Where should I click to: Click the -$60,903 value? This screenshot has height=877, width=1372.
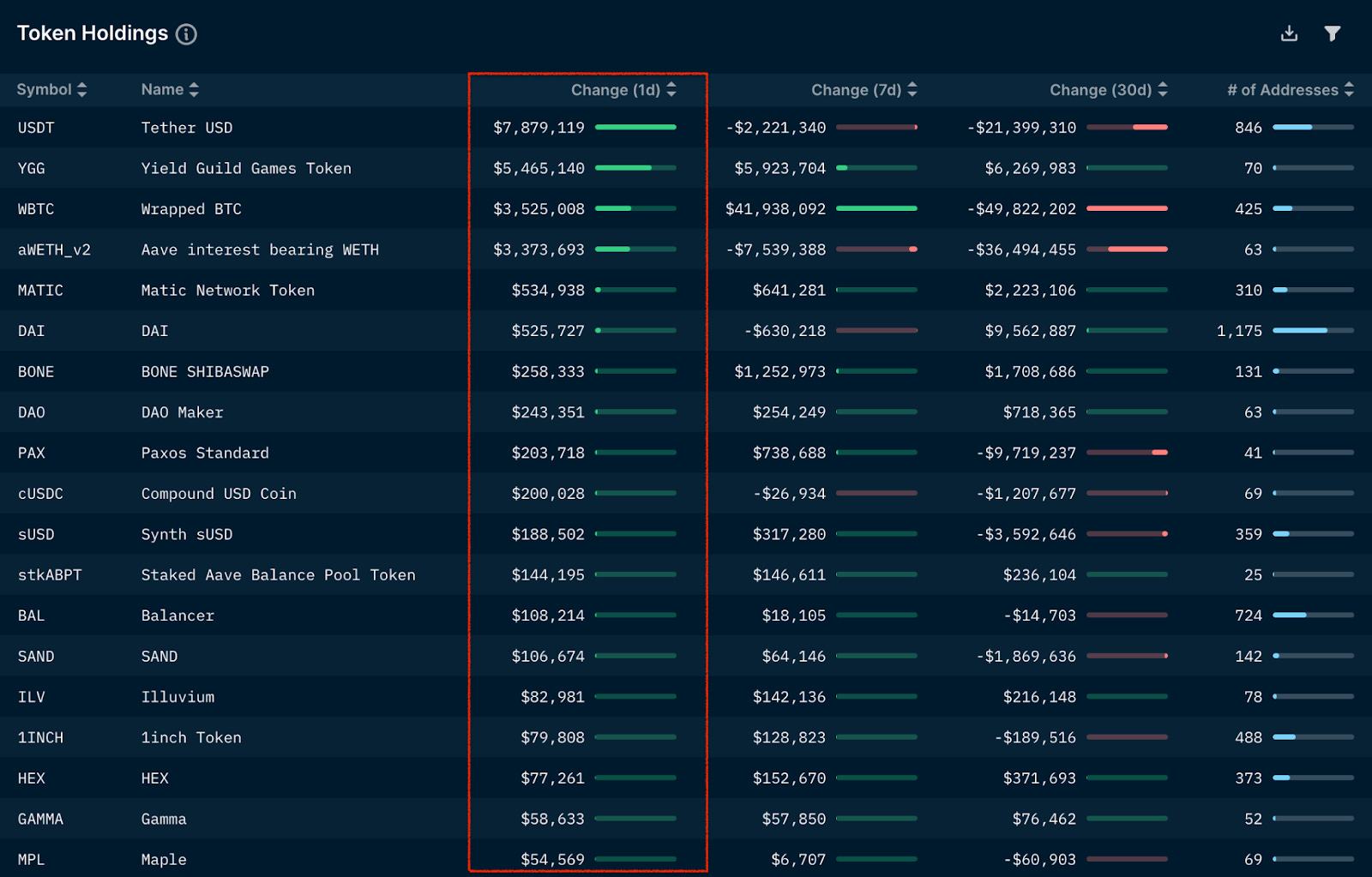click(1039, 860)
